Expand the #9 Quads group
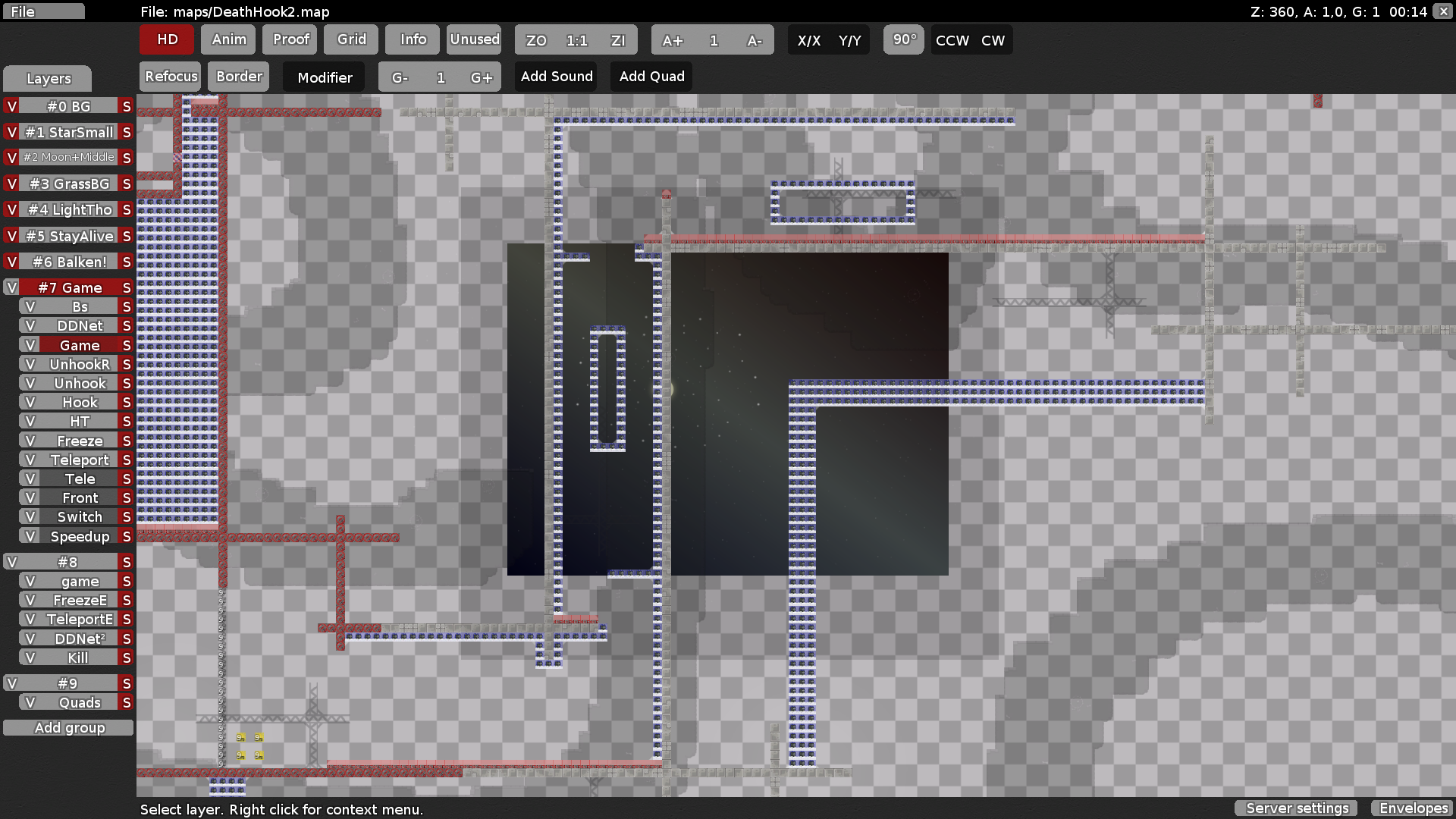1456x819 pixels. pos(68,683)
